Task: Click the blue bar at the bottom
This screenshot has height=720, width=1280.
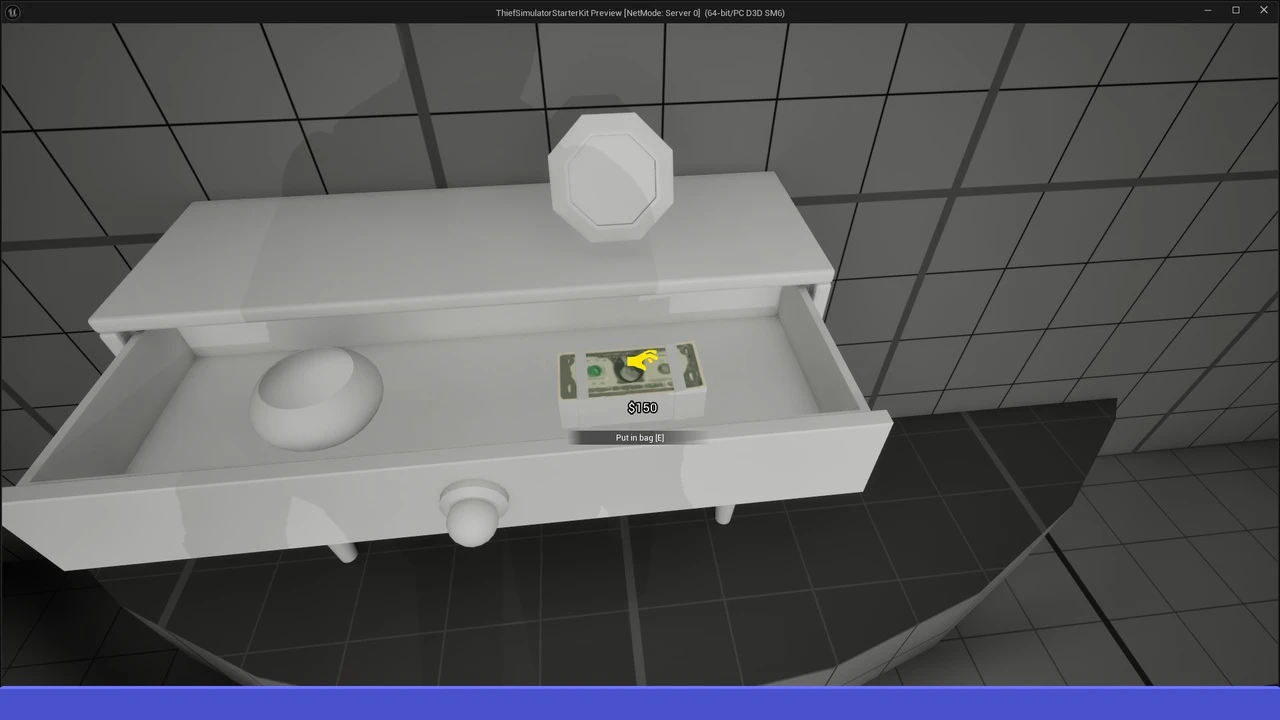Action: 640,703
